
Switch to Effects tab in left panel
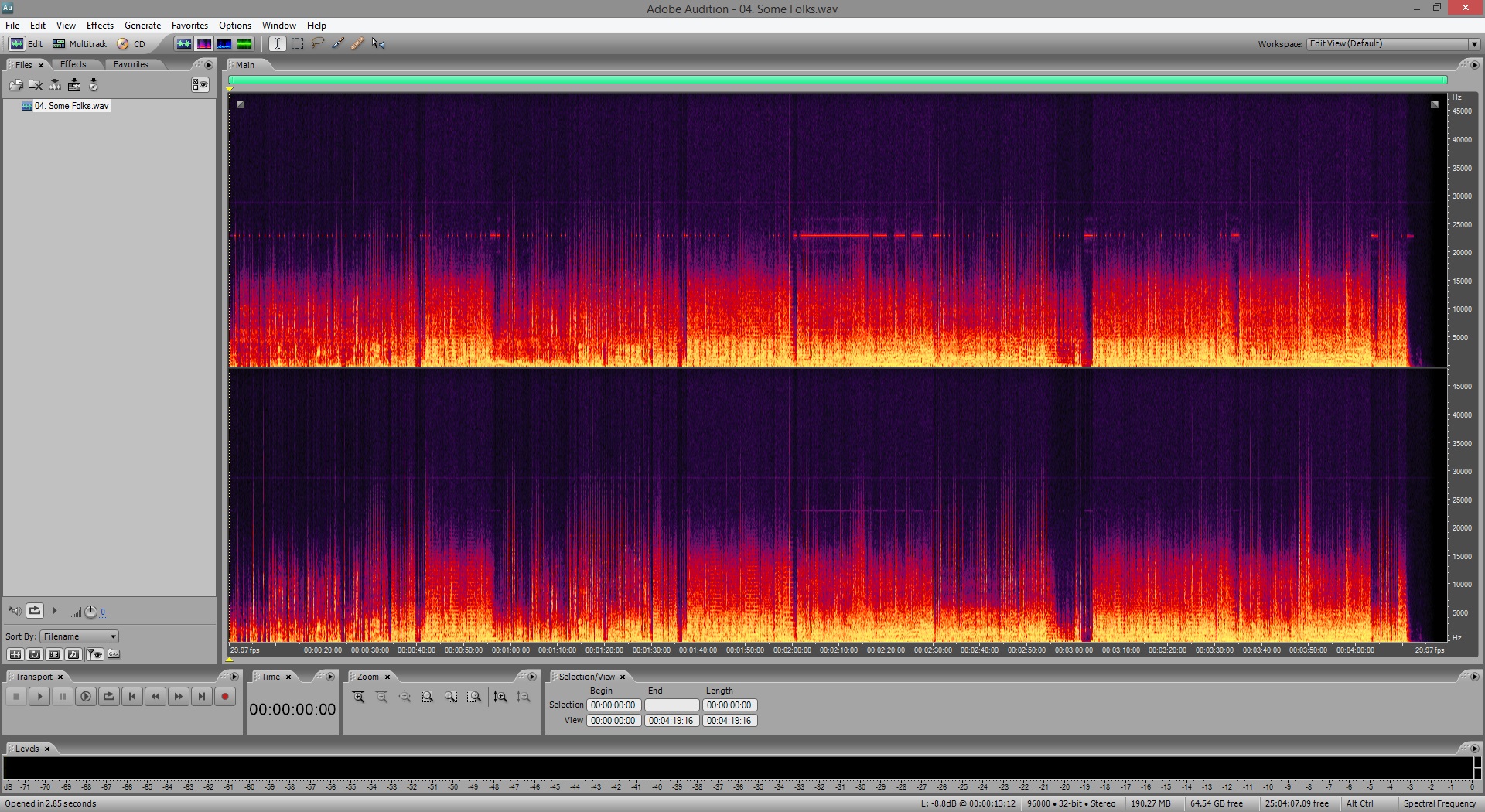[73, 64]
